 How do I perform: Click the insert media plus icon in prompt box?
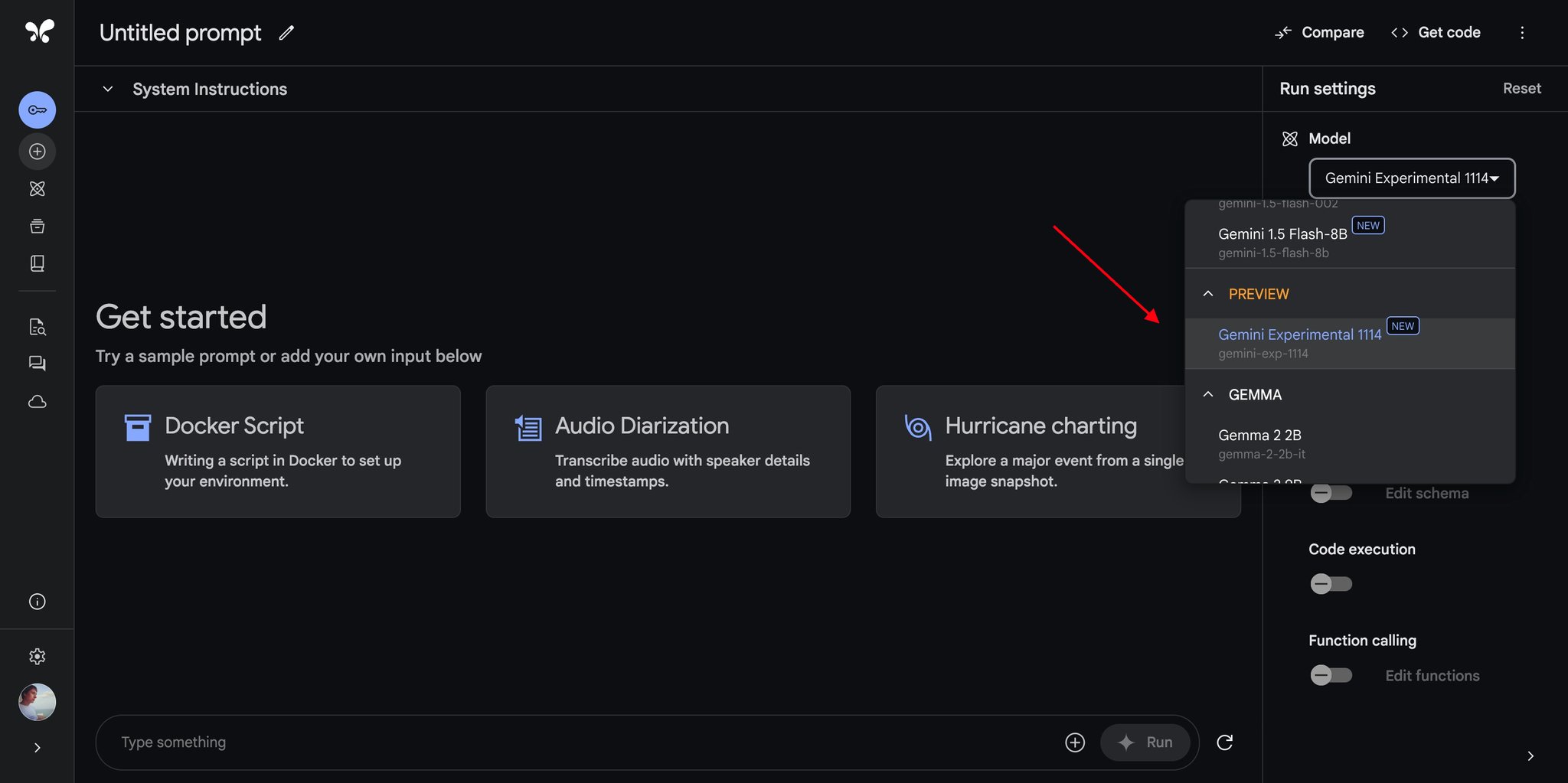tap(1075, 742)
